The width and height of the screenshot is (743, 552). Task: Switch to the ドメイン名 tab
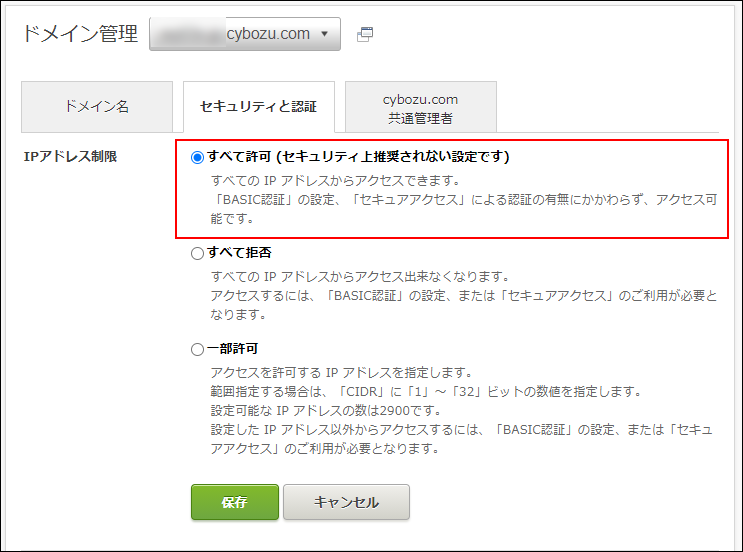coord(97,106)
